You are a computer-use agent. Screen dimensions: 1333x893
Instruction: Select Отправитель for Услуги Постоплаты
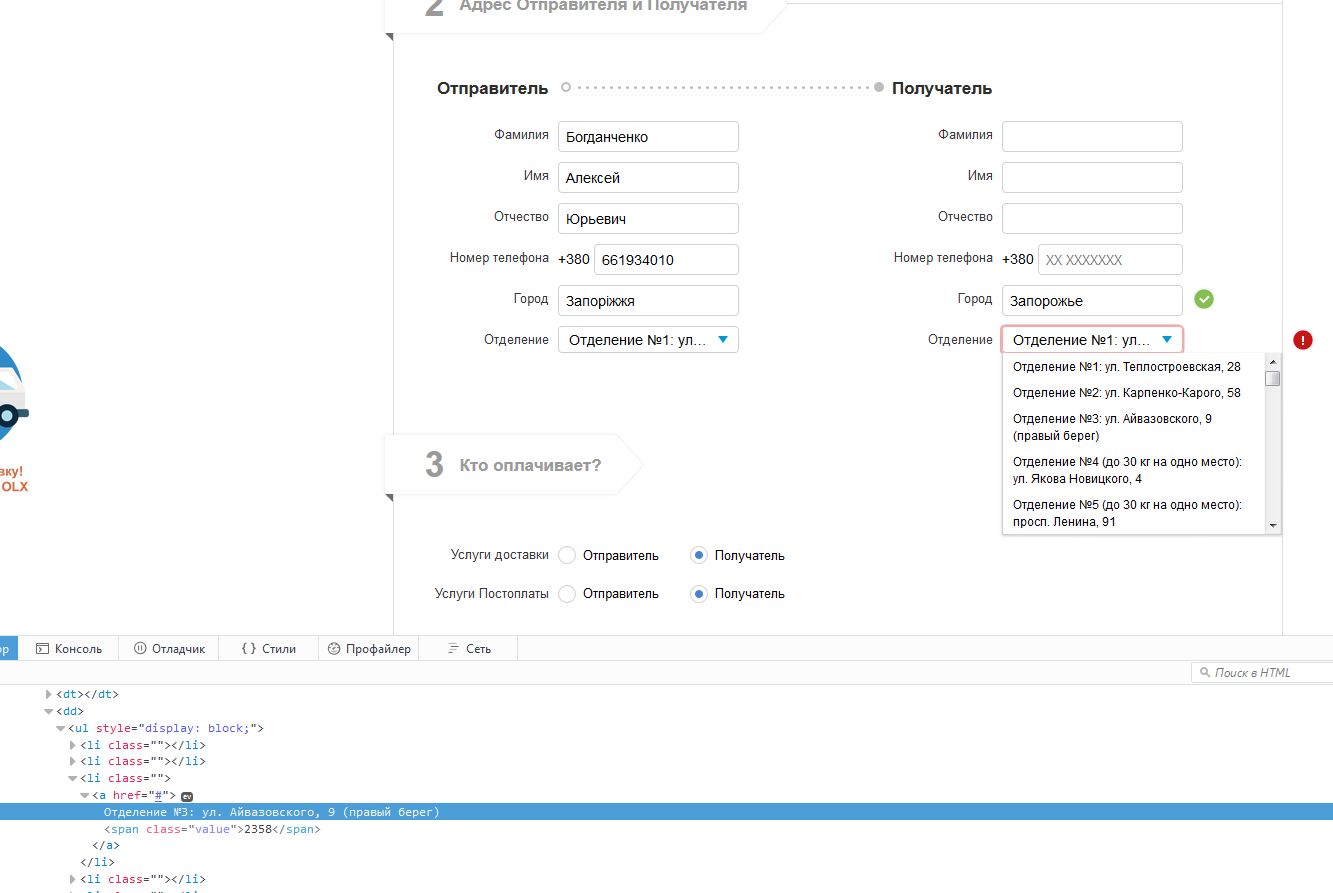click(567, 594)
